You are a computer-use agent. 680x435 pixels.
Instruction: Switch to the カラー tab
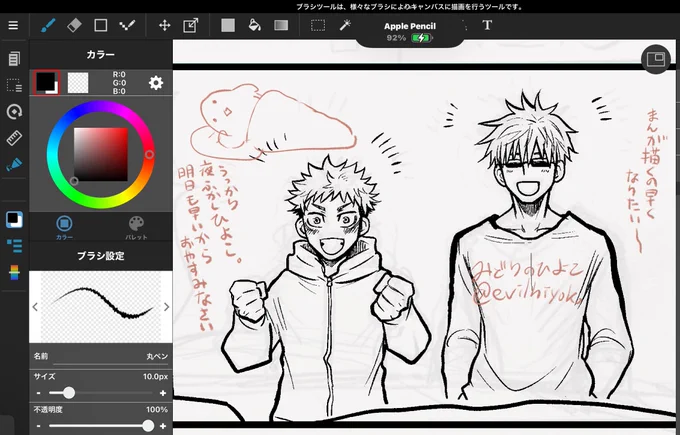point(64,228)
